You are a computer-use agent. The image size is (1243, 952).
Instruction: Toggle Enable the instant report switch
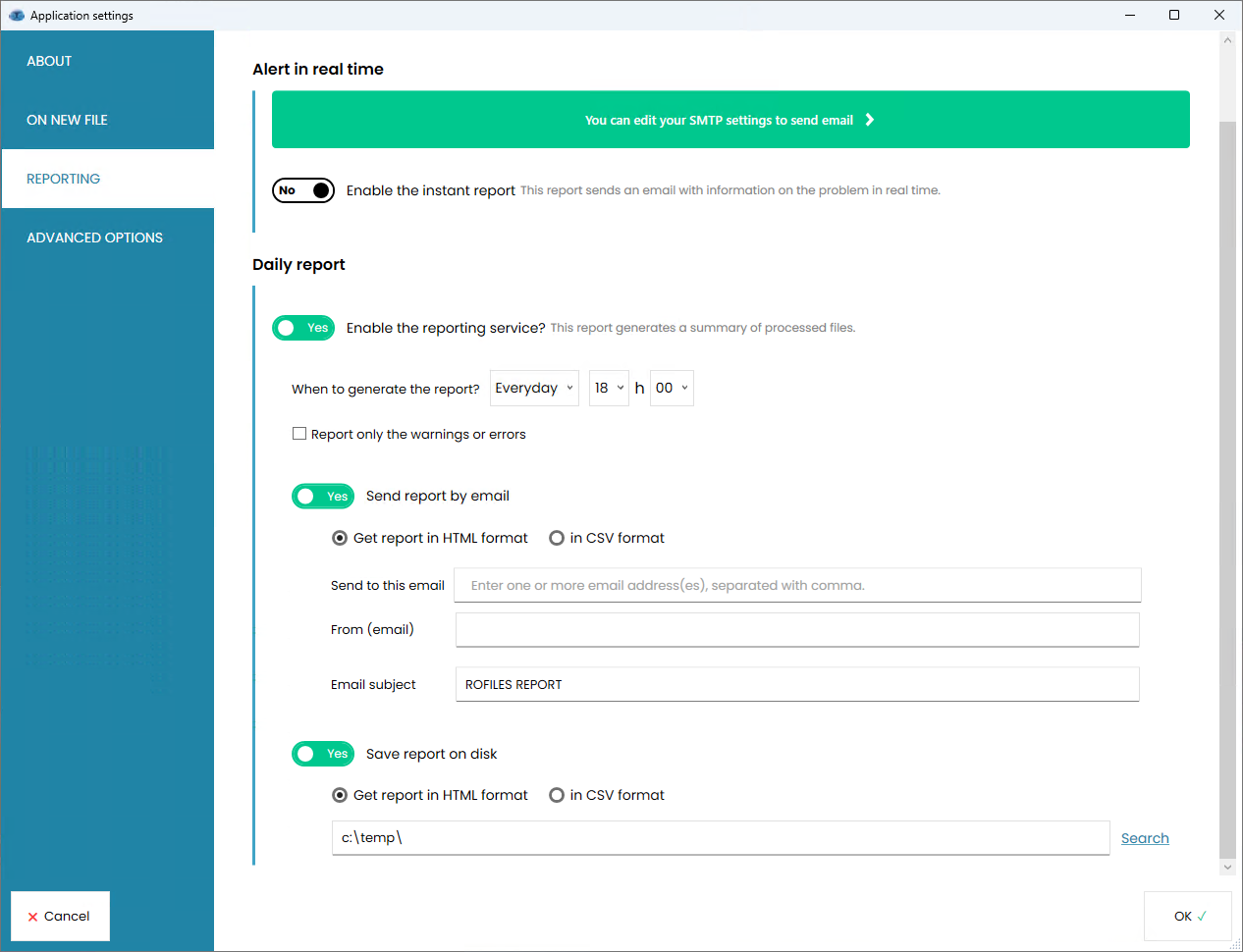303,190
